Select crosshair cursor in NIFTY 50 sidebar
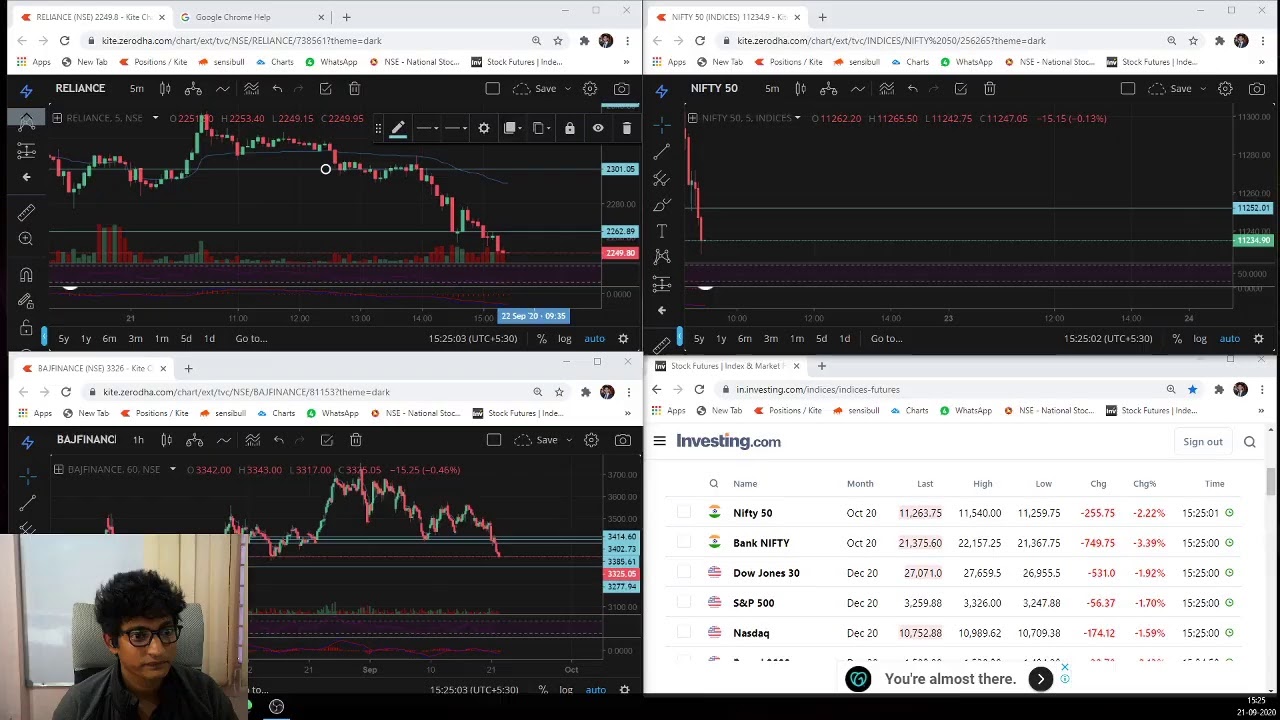Image resolution: width=1280 pixels, height=720 pixels. pos(661,125)
